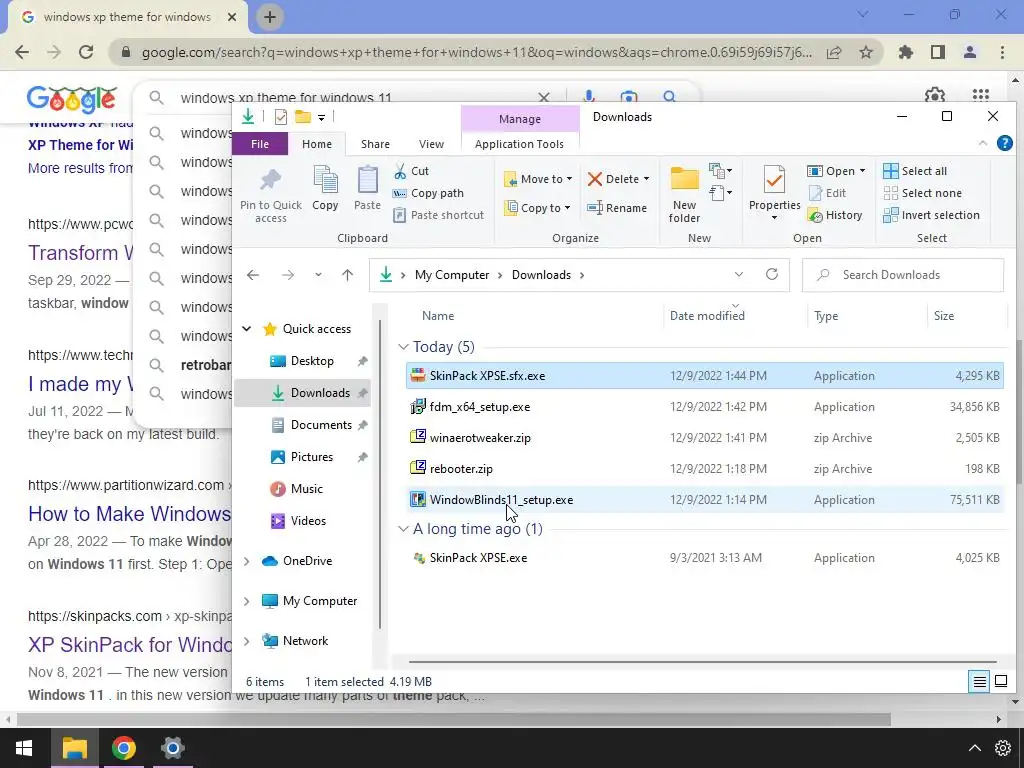Expand Network tree node
This screenshot has height=768, width=1024.
pyautogui.click(x=247, y=641)
